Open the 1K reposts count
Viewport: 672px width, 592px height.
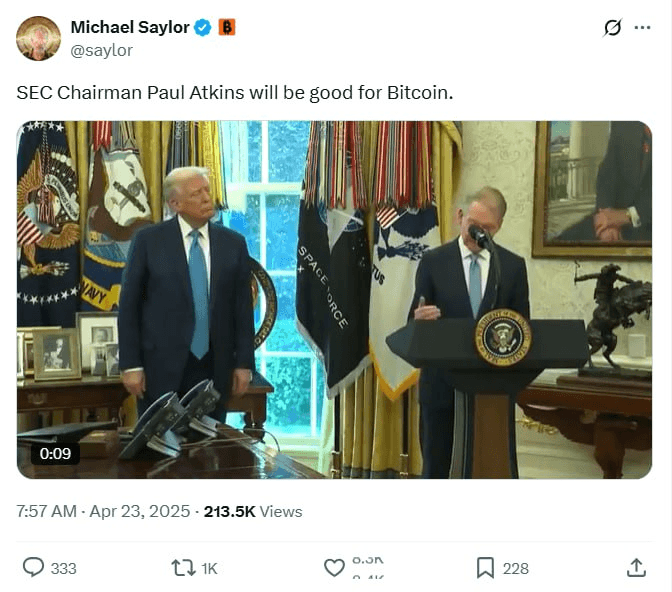[x=209, y=569]
